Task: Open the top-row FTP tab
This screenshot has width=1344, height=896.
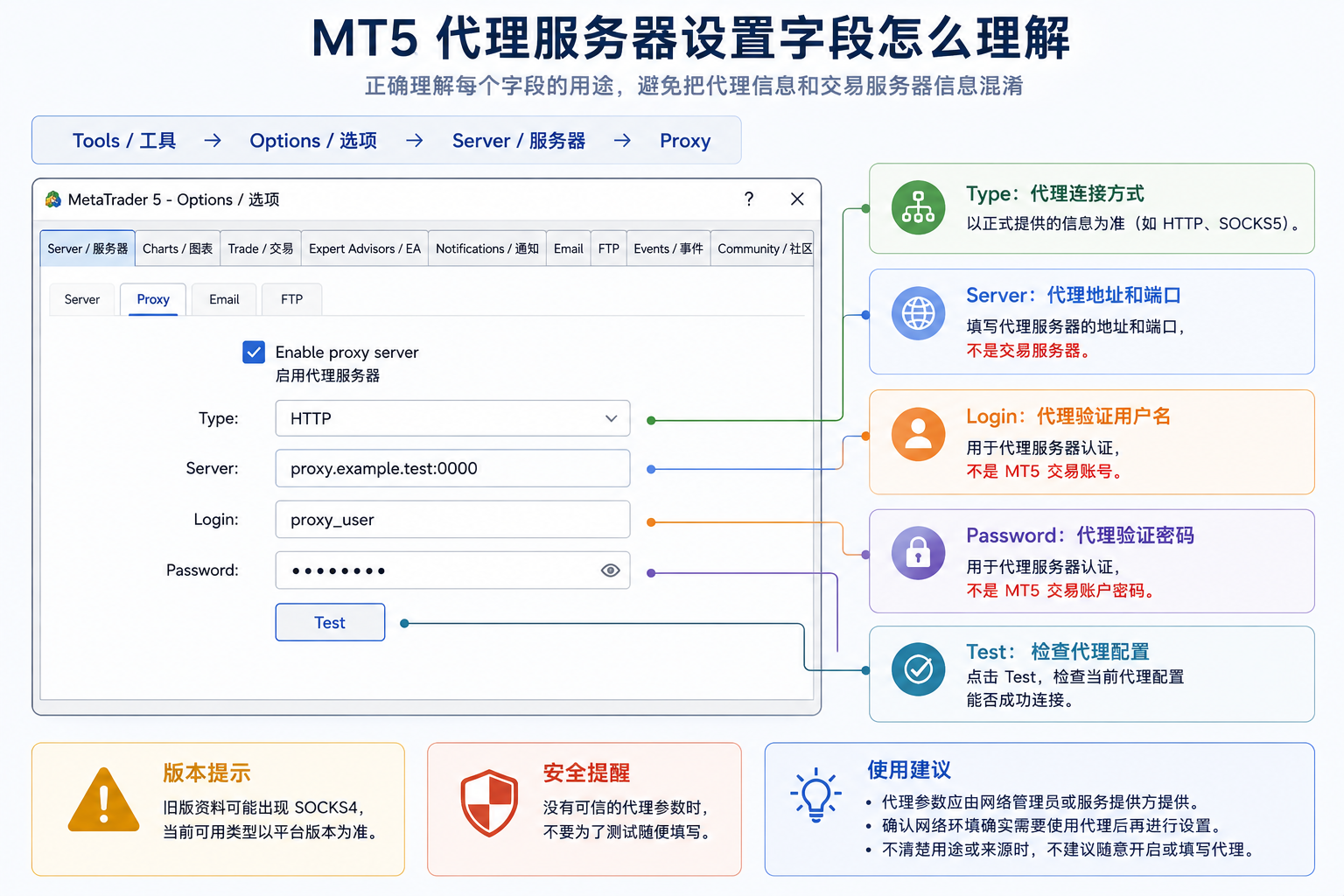Action: coord(609,248)
